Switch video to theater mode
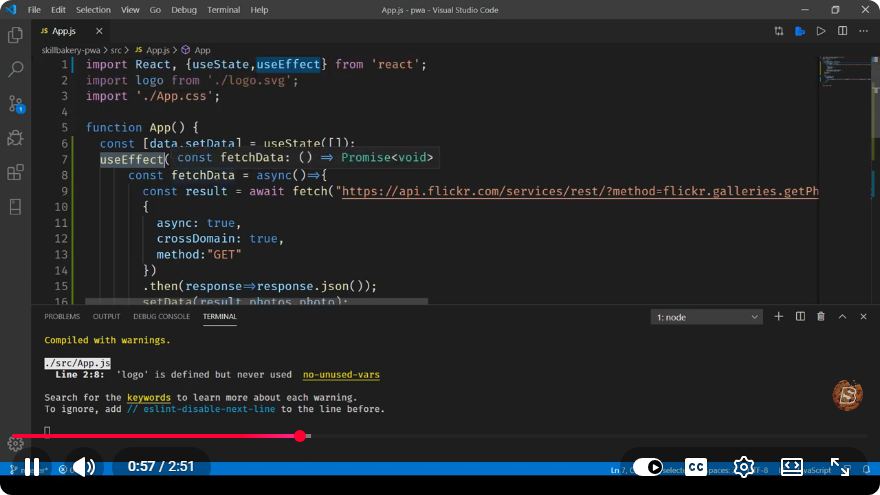 click(791, 467)
